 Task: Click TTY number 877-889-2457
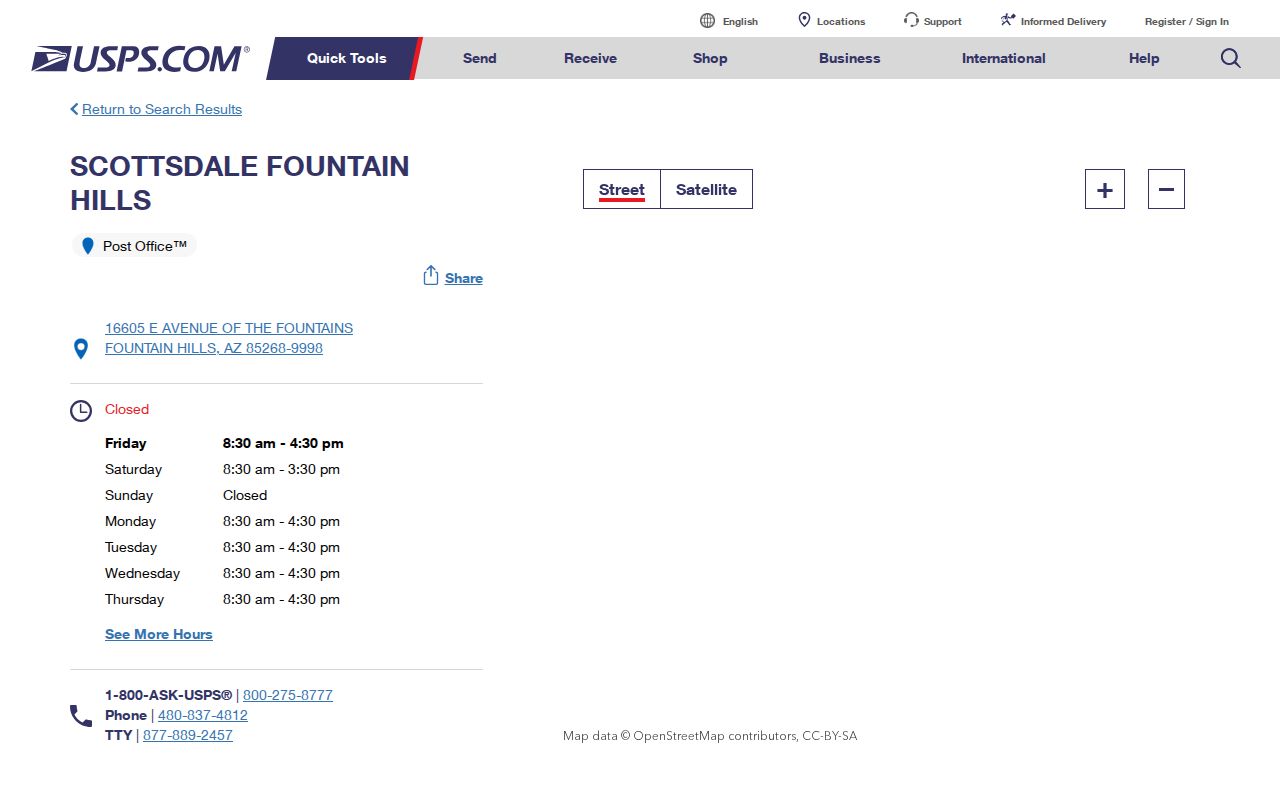tap(188, 735)
